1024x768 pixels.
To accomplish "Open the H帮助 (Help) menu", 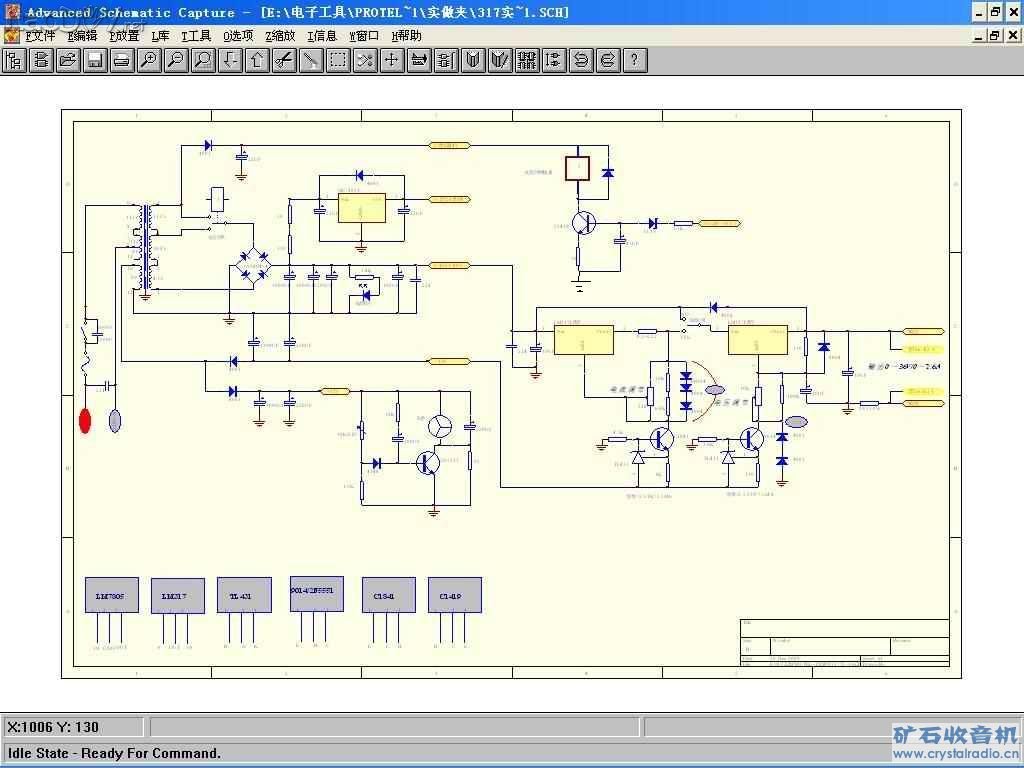I will click(407, 36).
